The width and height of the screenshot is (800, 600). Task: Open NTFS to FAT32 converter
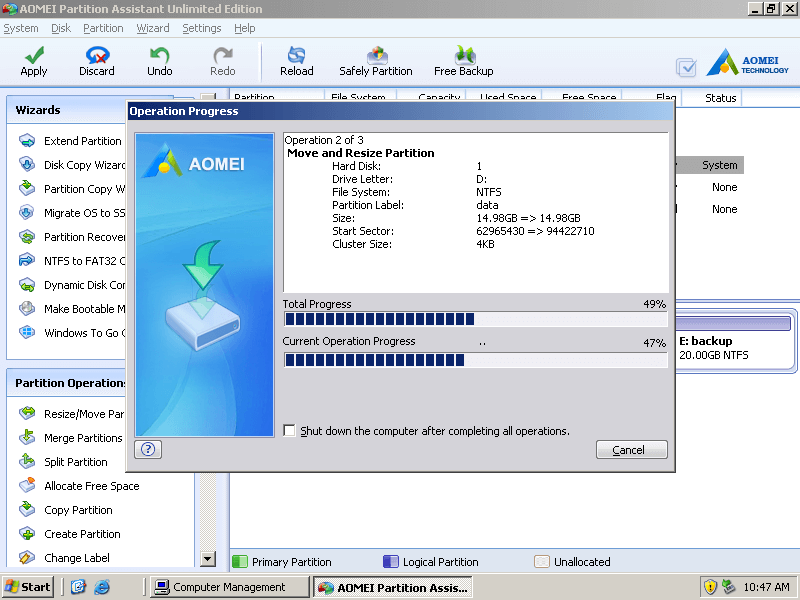pyautogui.click(x=71, y=261)
